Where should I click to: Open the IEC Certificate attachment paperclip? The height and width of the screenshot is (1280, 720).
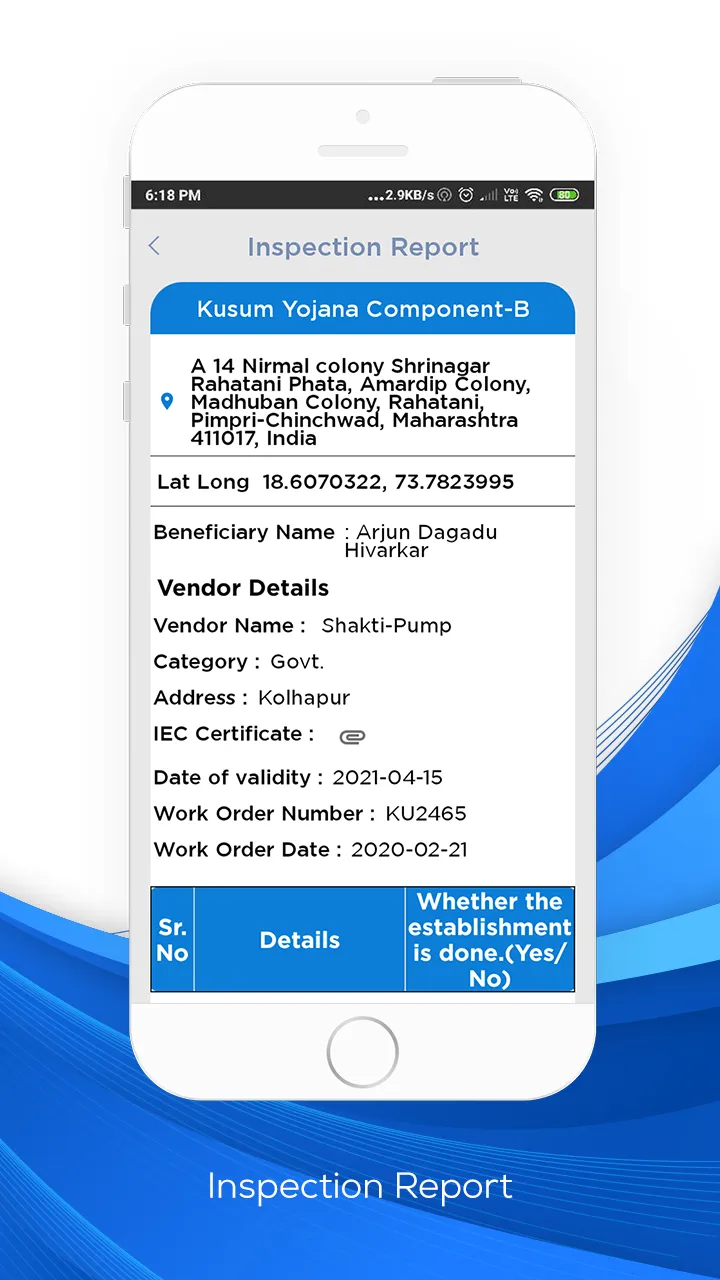pyautogui.click(x=352, y=737)
